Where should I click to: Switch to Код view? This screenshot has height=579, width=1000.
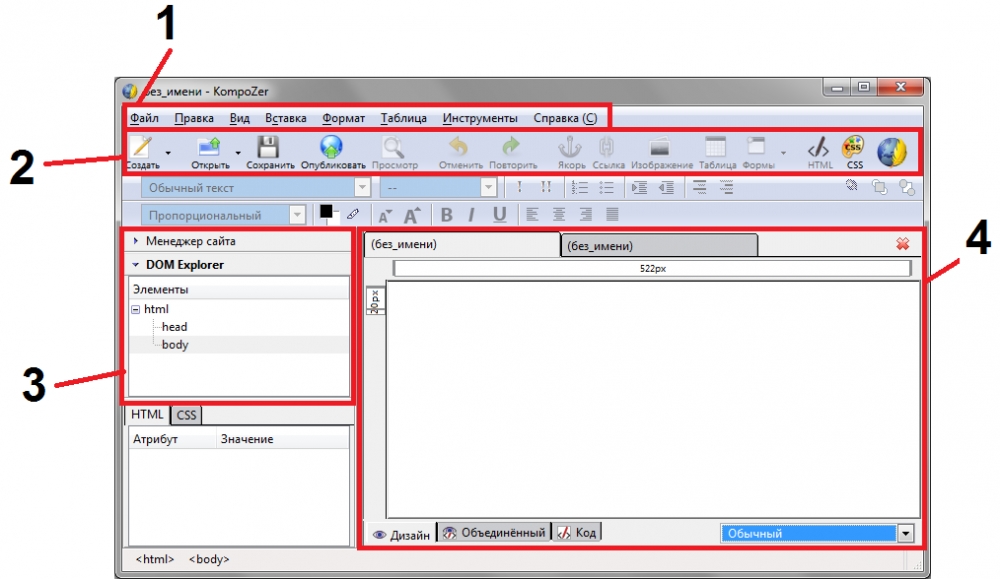pyautogui.click(x=577, y=532)
